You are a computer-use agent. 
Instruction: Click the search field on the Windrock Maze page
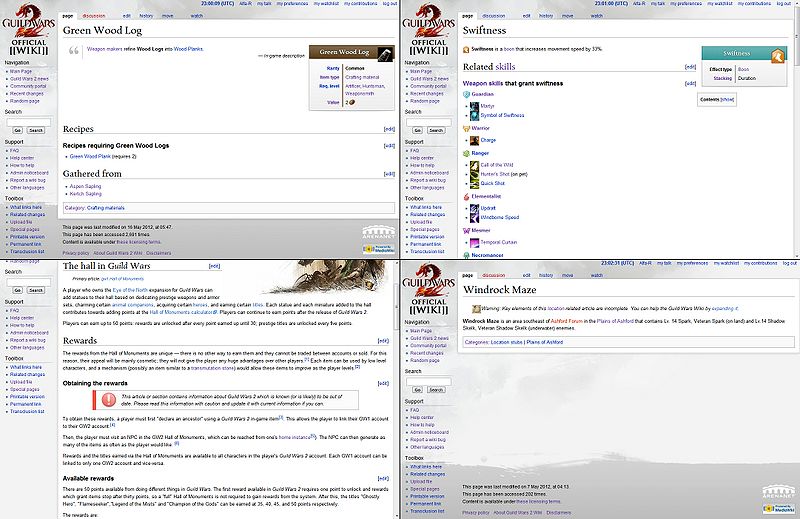tap(429, 381)
